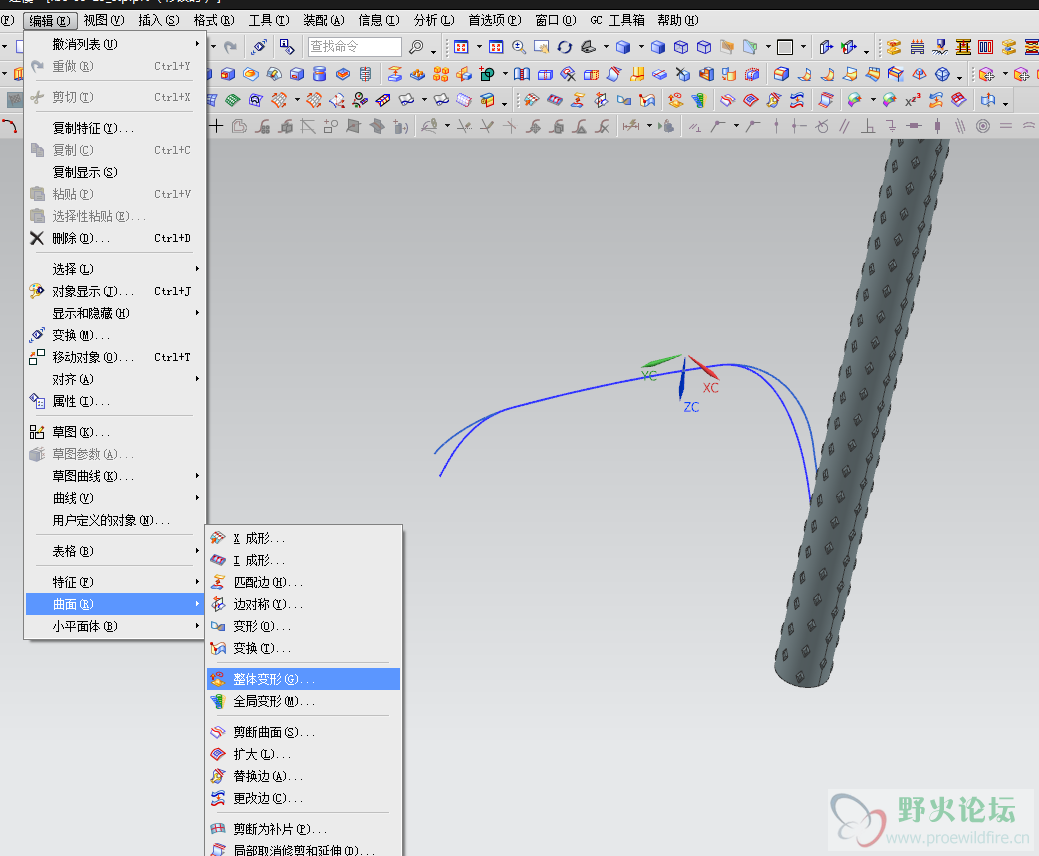Open the 格式(R) menu
Screen dimensions: 1039x856
coord(214,21)
